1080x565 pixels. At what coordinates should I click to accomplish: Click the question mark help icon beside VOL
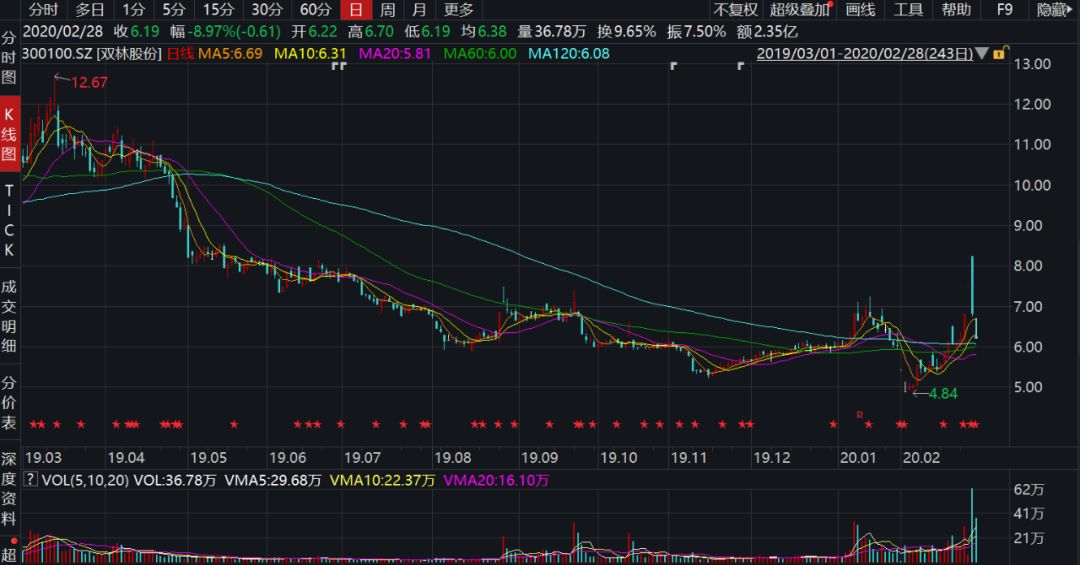(31, 480)
